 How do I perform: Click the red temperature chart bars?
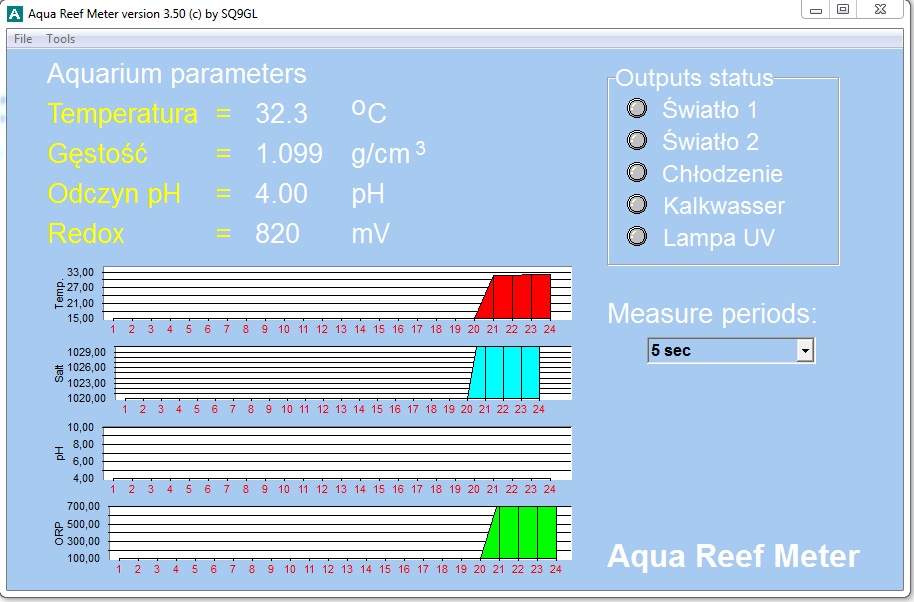coord(520,295)
